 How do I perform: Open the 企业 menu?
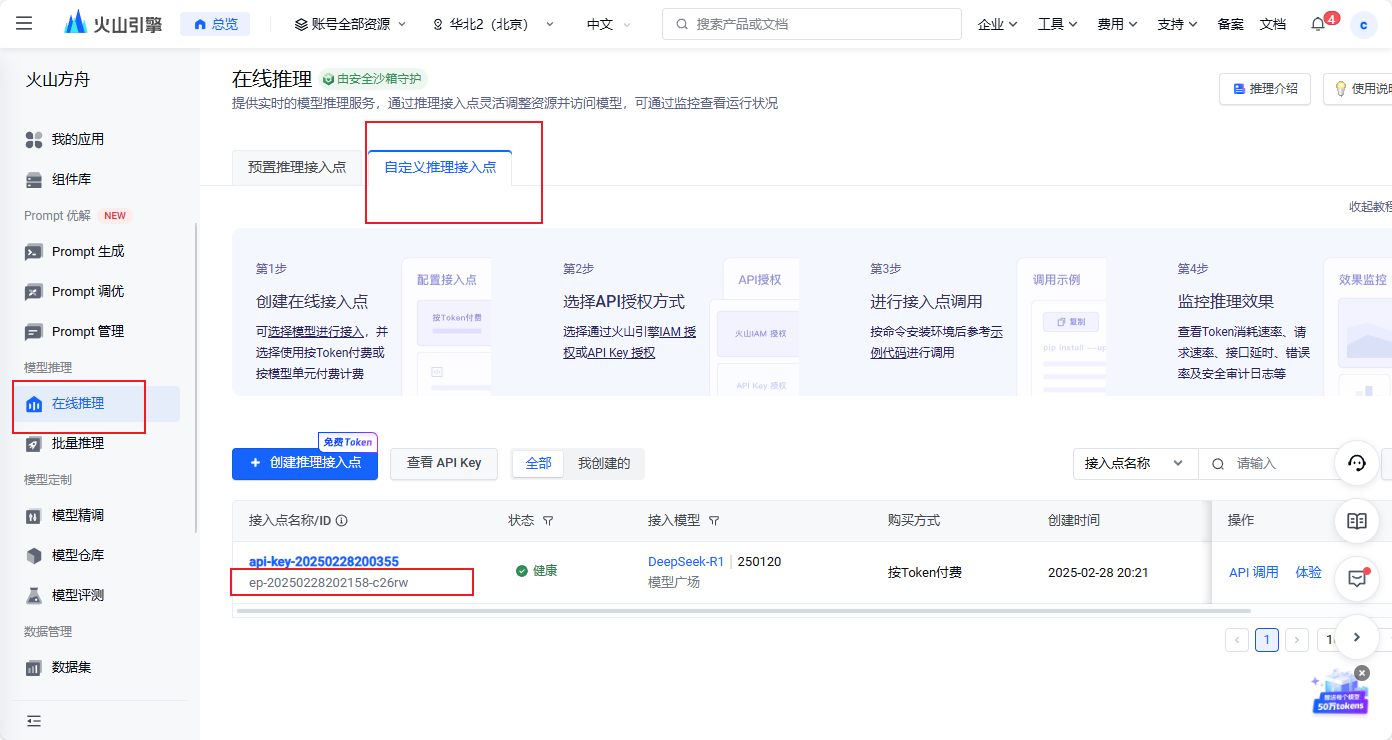tap(997, 24)
